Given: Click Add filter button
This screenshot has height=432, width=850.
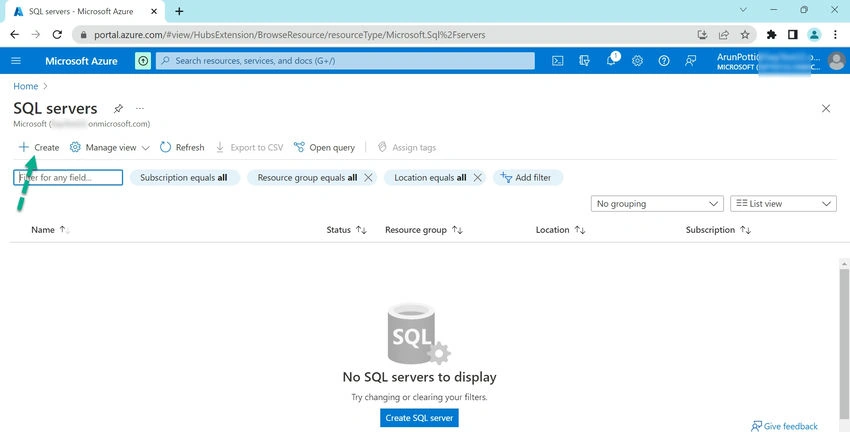Looking at the screenshot, I should 527,177.
